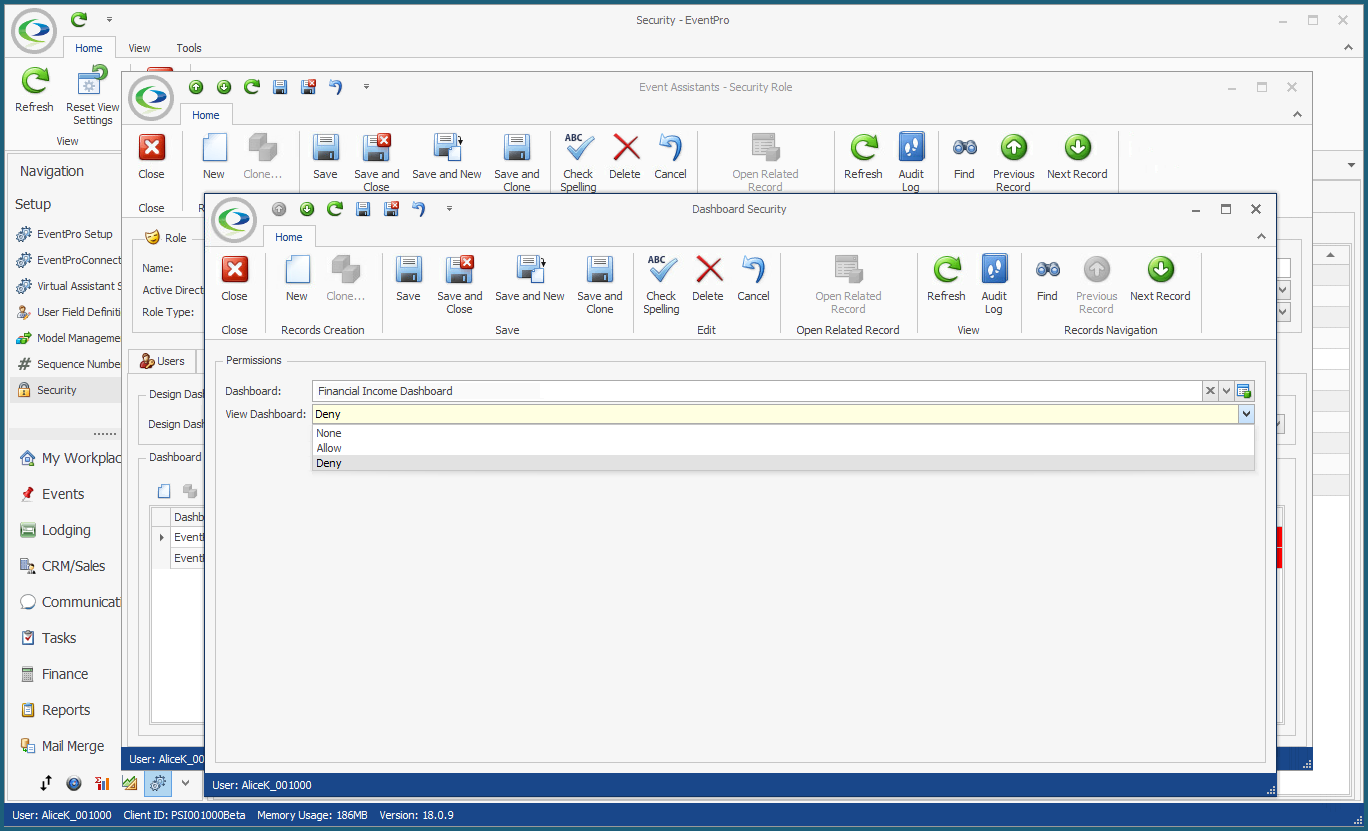This screenshot has height=831, width=1368.
Task: Go to Next Record in Security Role window
Action: click(x=1077, y=156)
